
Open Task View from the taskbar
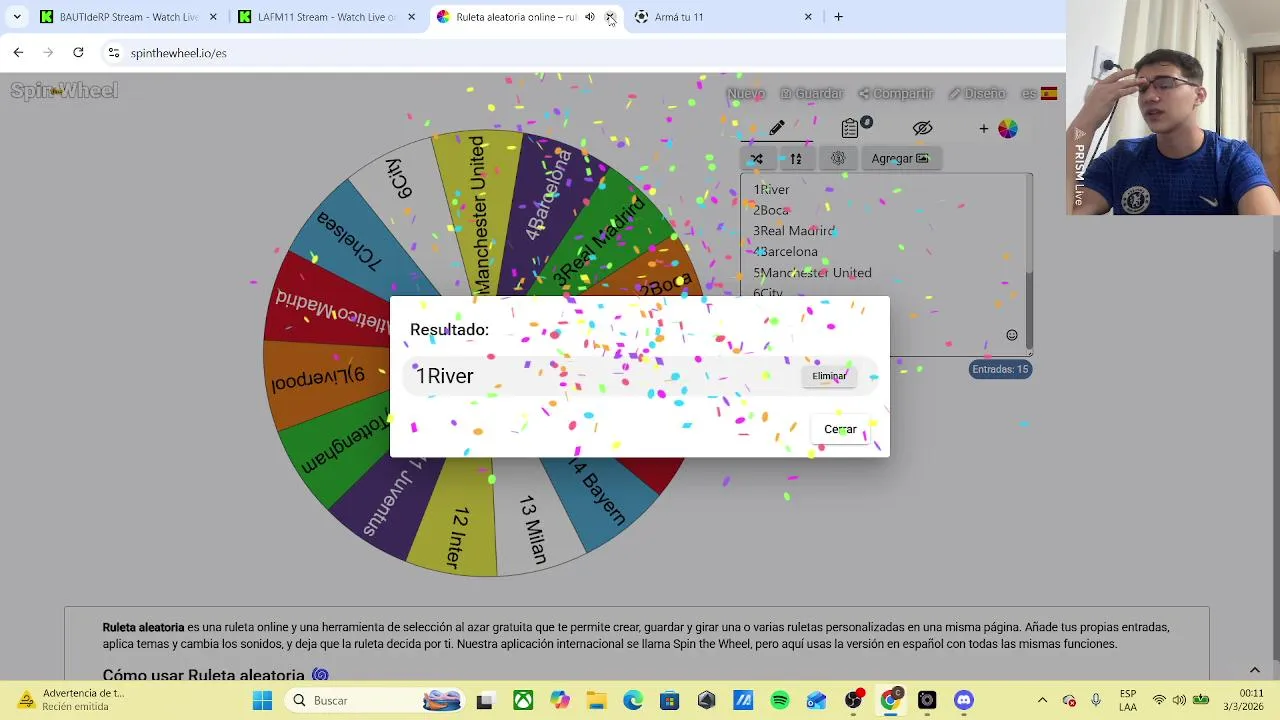coord(485,700)
